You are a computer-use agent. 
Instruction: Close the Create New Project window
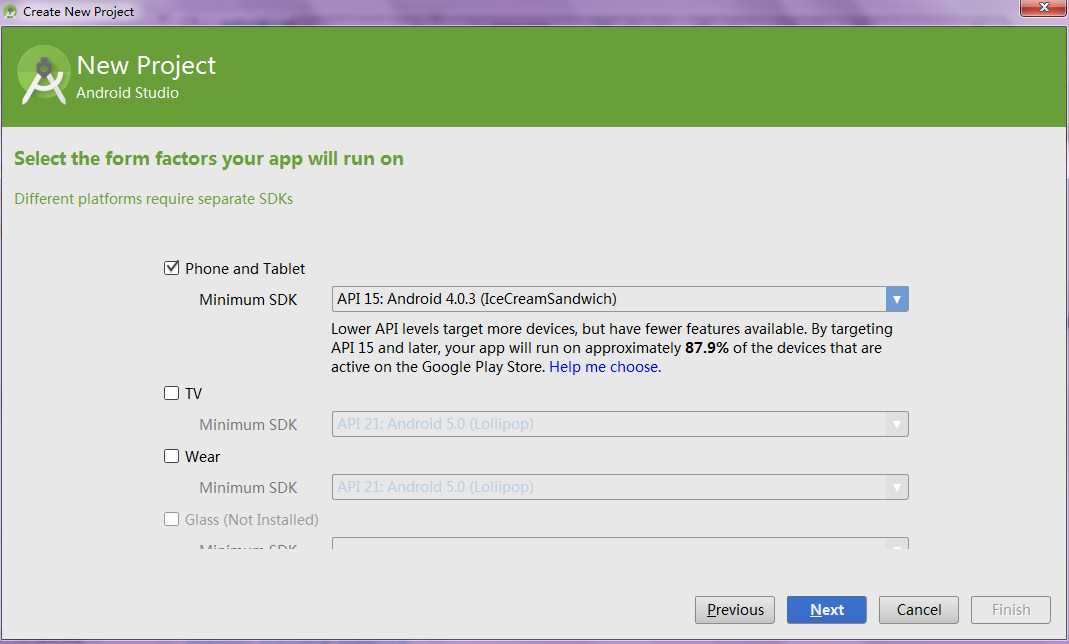pyautogui.click(x=1043, y=7)
